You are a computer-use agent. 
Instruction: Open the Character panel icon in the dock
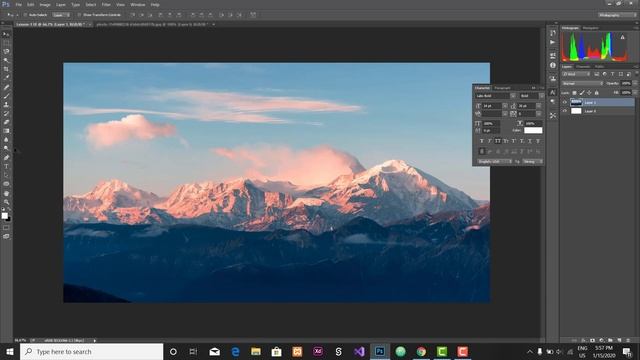553,93
